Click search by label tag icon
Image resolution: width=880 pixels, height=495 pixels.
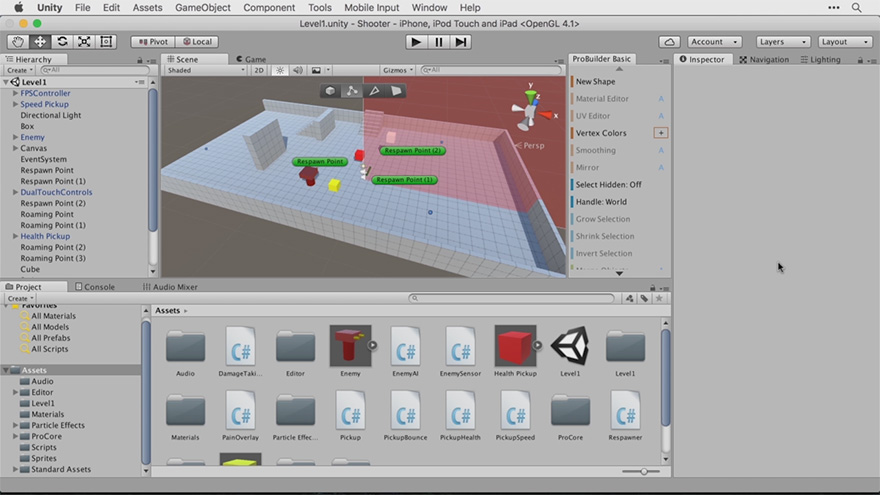644,299
